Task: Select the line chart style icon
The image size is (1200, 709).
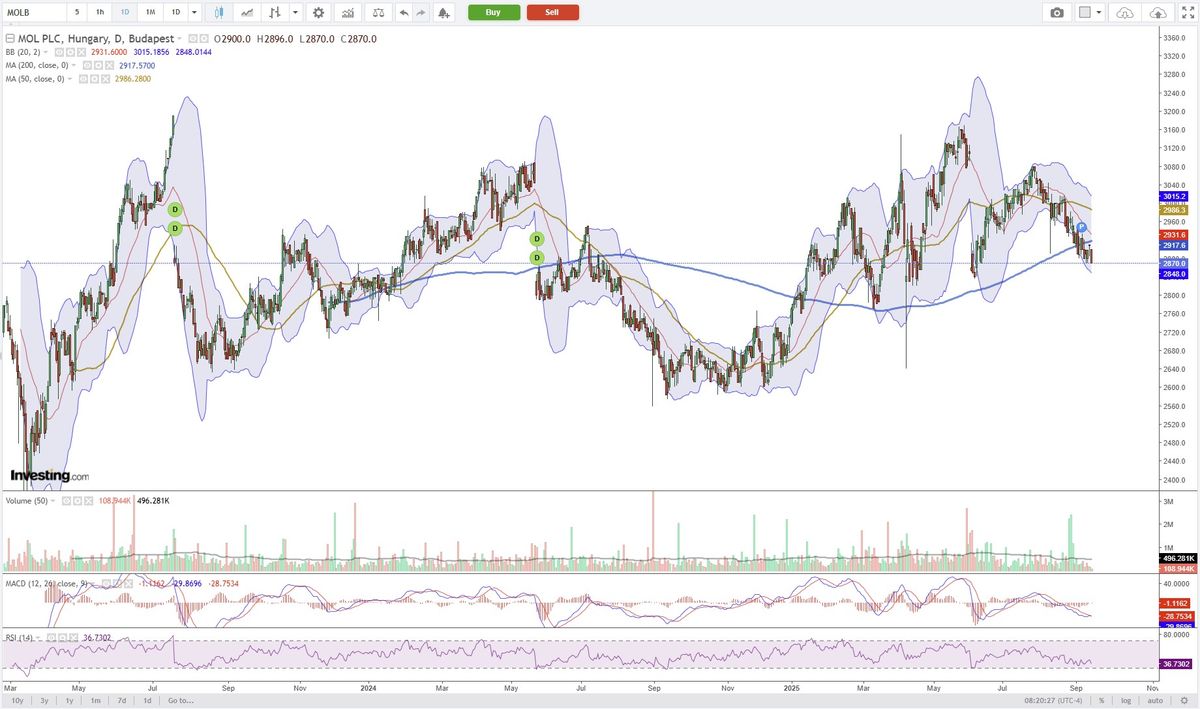Action: click(246, 12)
